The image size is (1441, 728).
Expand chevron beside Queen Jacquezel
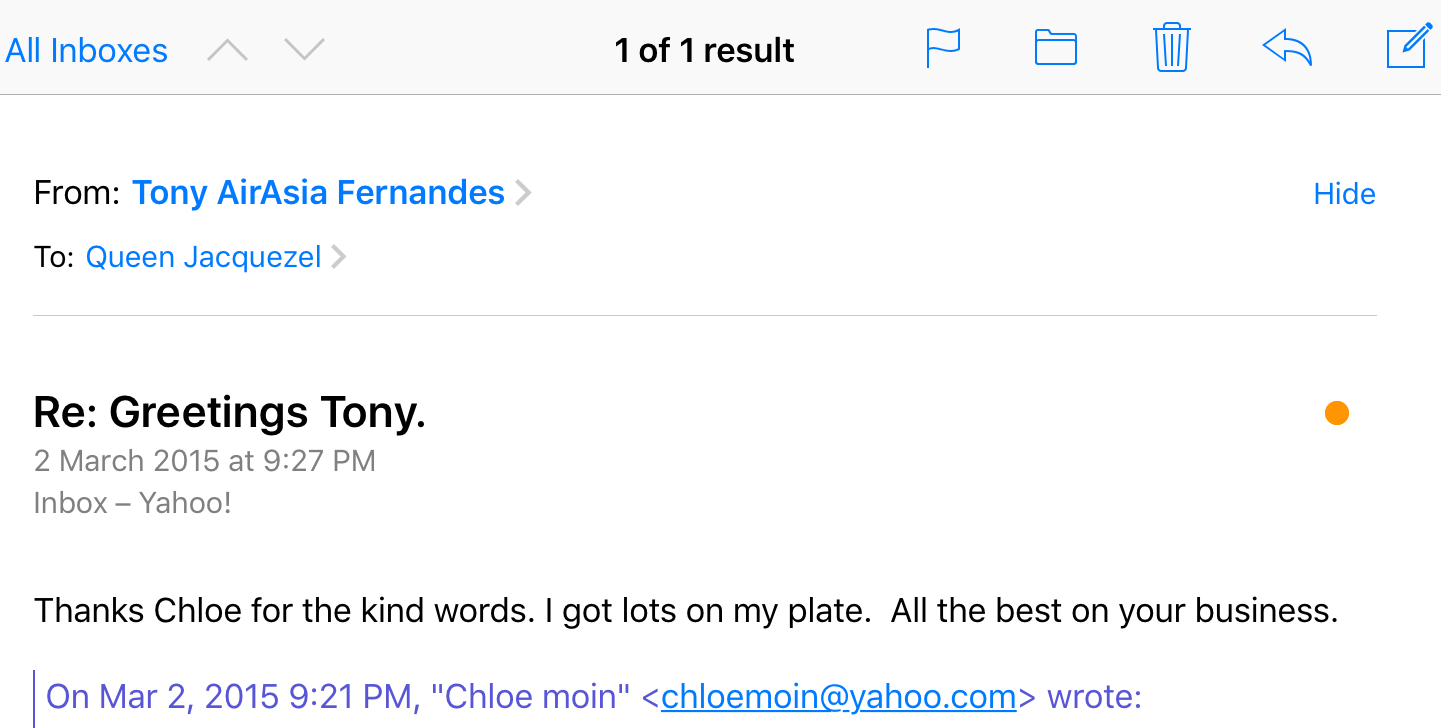[339, 258]
